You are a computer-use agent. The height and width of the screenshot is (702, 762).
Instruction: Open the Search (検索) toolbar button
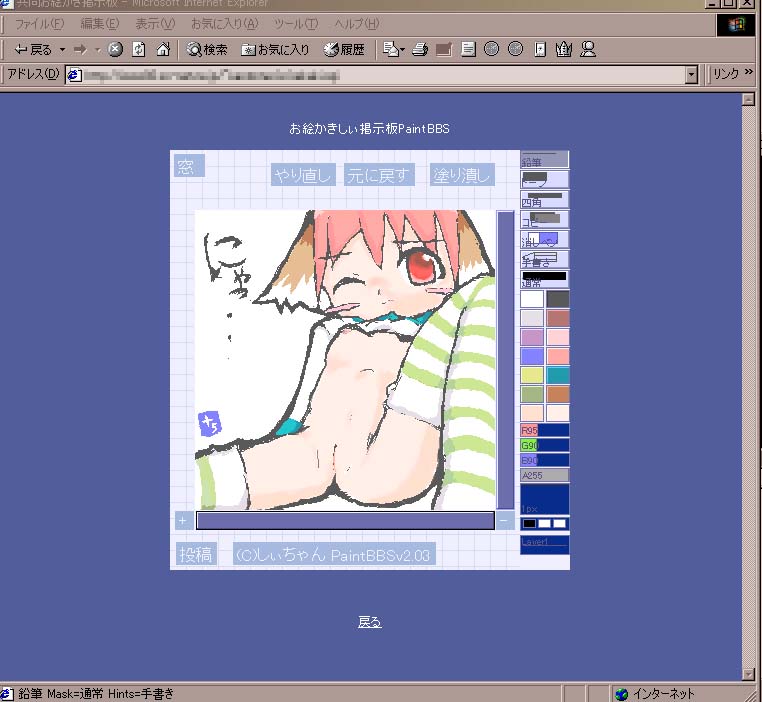(206, 48)
